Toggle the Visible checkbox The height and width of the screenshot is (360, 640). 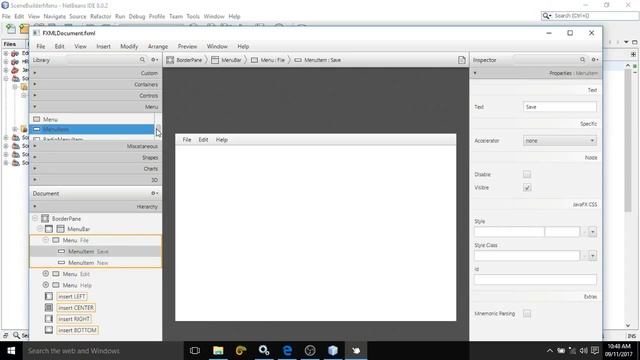(527, 188)
